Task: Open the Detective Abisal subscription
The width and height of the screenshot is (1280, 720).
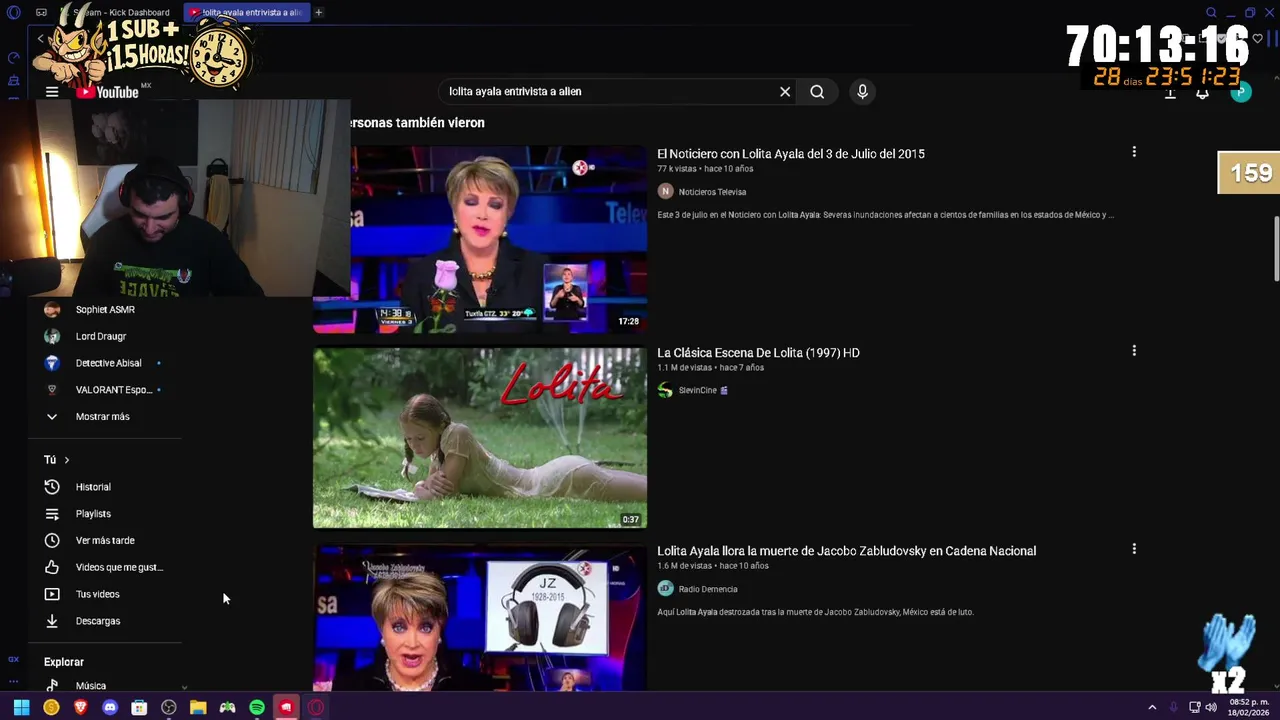Action: pos(108,363)
